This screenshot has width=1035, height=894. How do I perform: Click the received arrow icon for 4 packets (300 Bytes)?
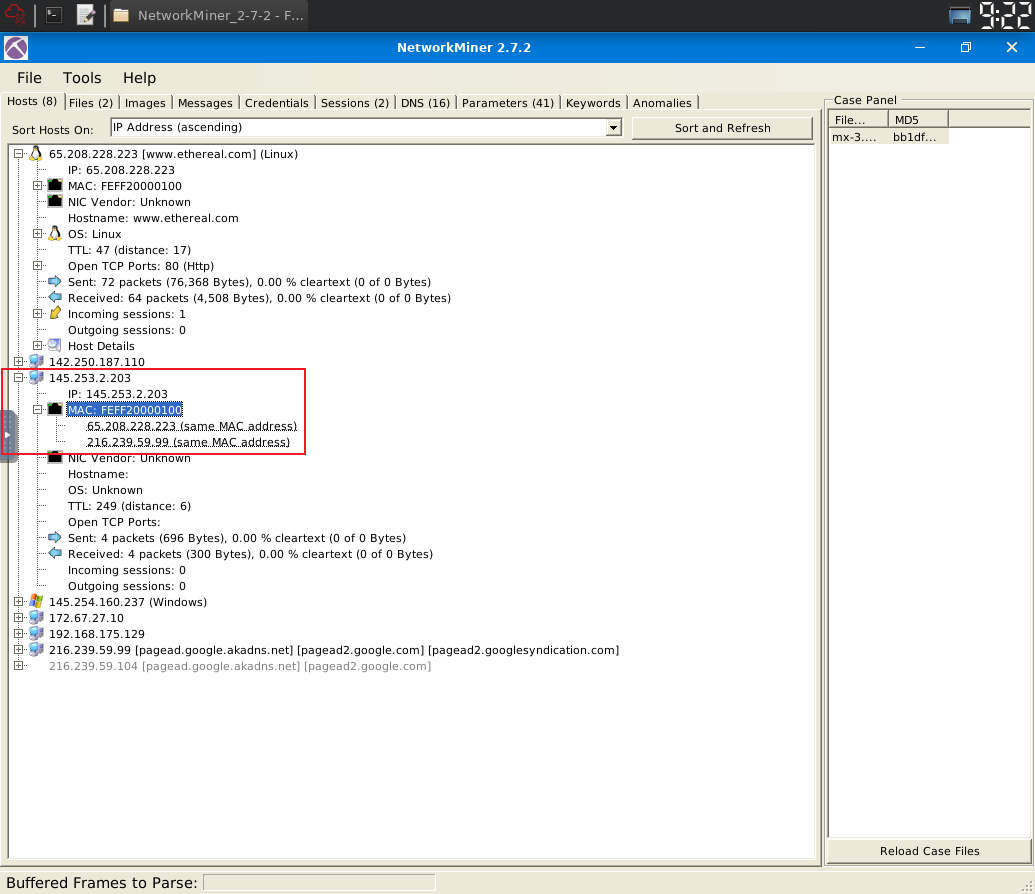pos(55,553)
